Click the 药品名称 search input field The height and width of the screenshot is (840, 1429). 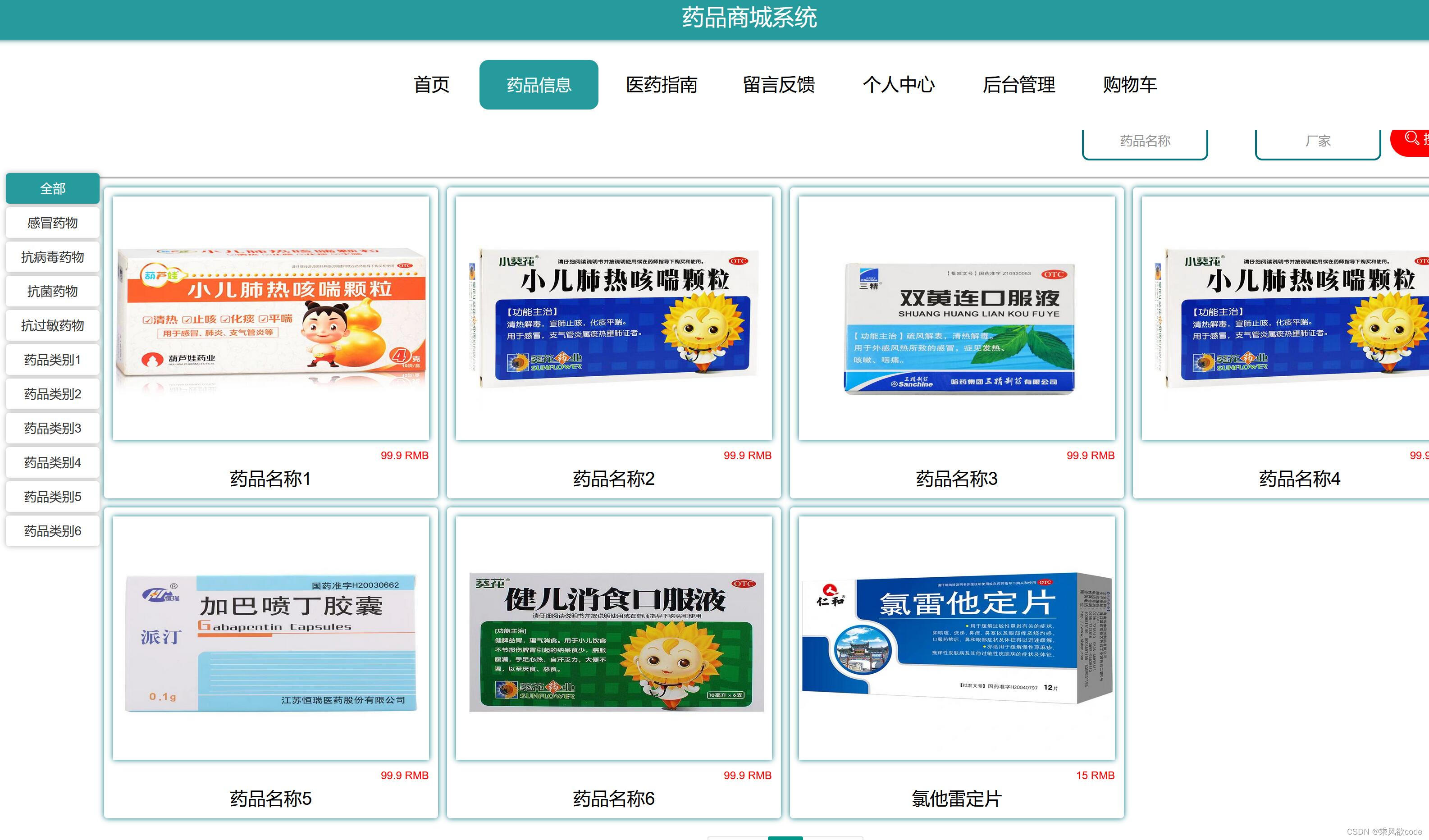(1145, 140)
